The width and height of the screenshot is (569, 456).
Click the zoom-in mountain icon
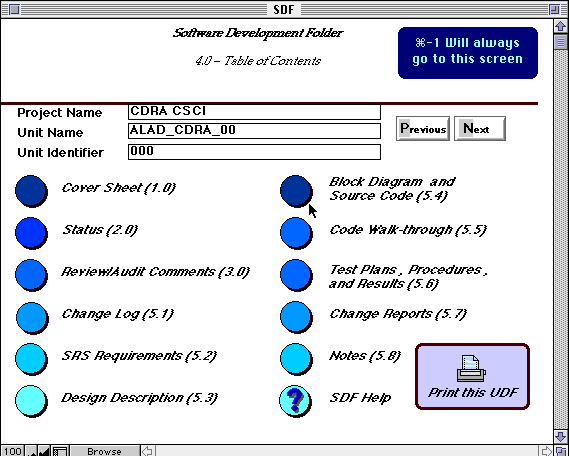click(44, 451)
